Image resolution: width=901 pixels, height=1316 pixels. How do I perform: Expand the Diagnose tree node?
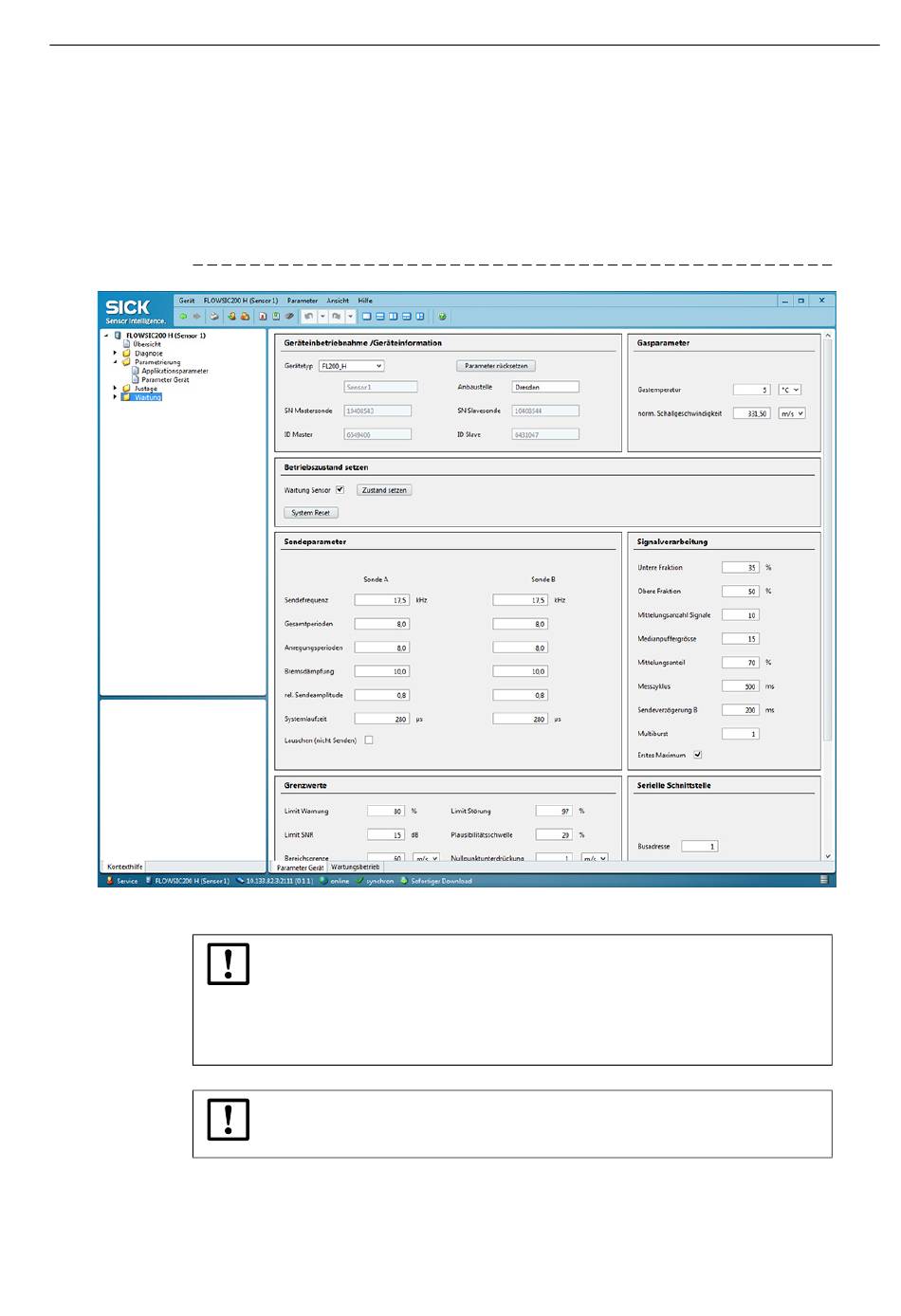pos(115,354)
